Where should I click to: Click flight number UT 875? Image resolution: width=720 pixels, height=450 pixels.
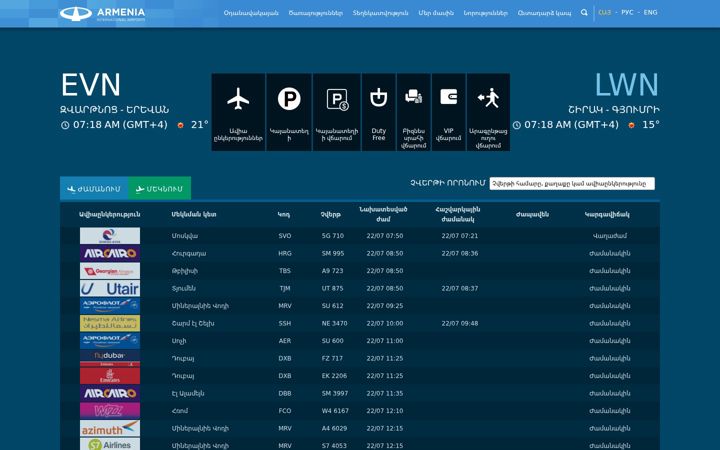332,288
